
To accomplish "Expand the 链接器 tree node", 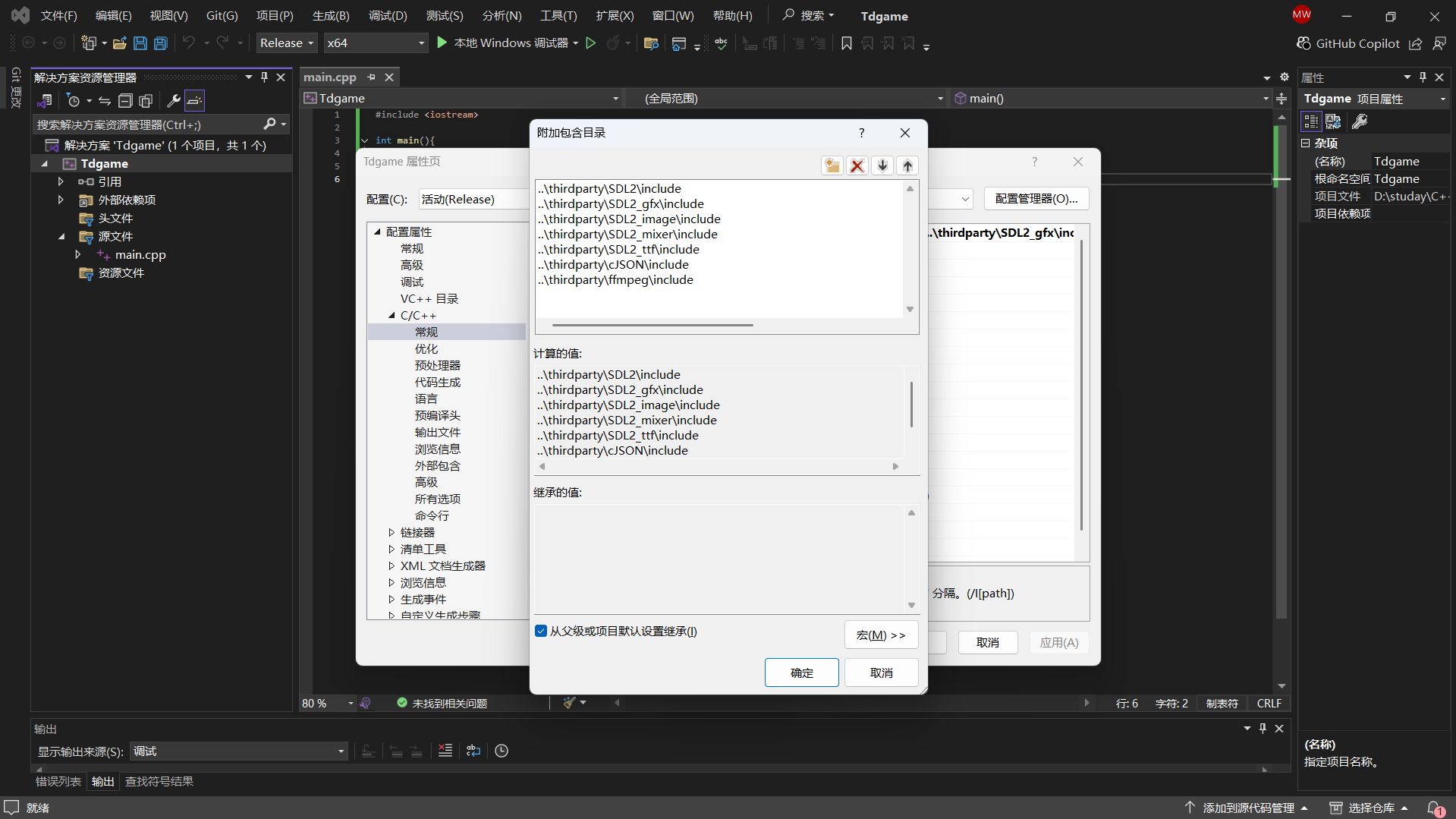I will click(392, 533).
